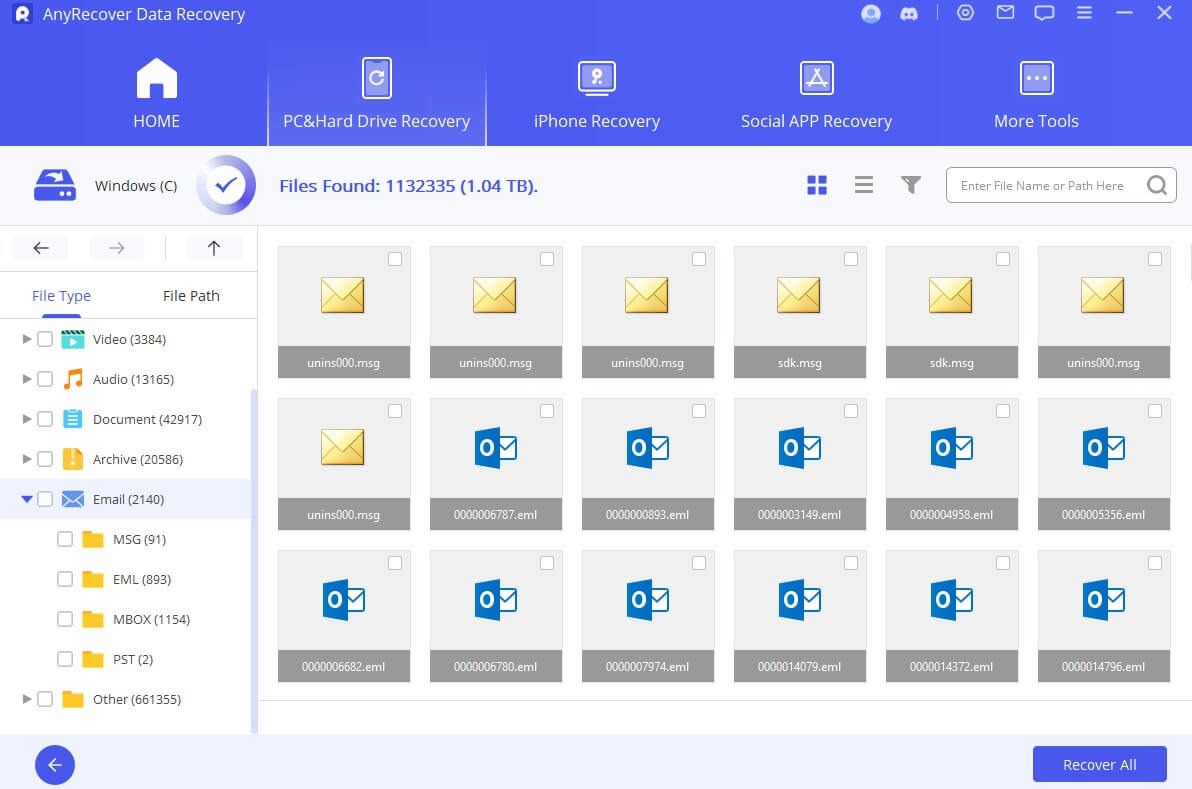Screen dimensions: 1192x789
Task: Open the settings gear icon in titlebar
Action: click(965, 13)
